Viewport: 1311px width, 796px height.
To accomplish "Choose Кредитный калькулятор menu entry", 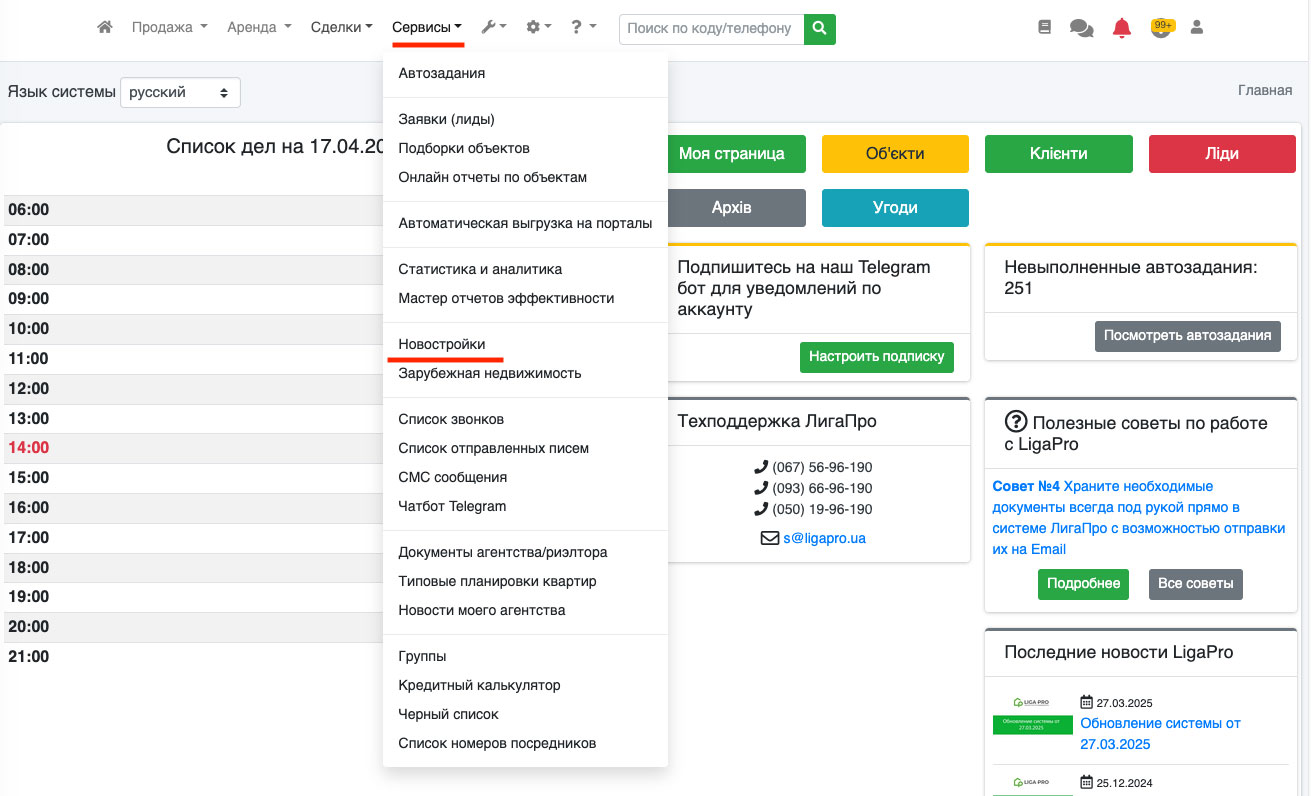I will (x=479, y=685).
